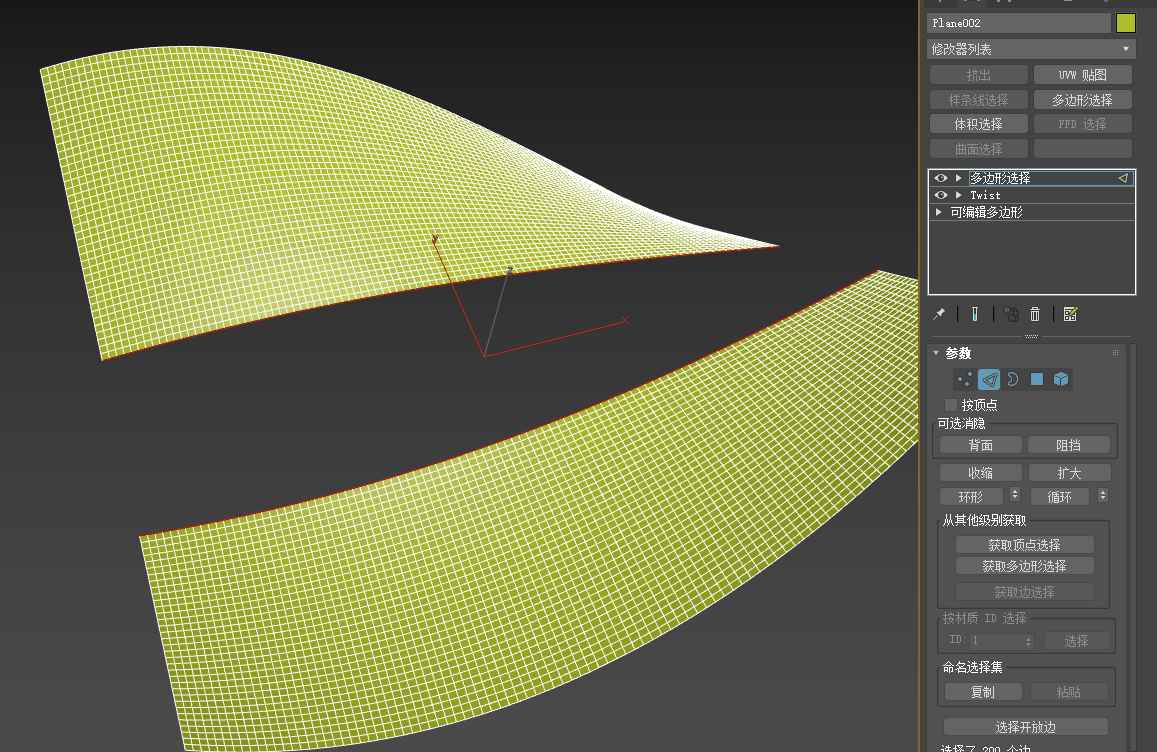This screenshot has width=1157, height=752.
Task: Click the 背面 ignore button
Action: (x=981, y=445)
